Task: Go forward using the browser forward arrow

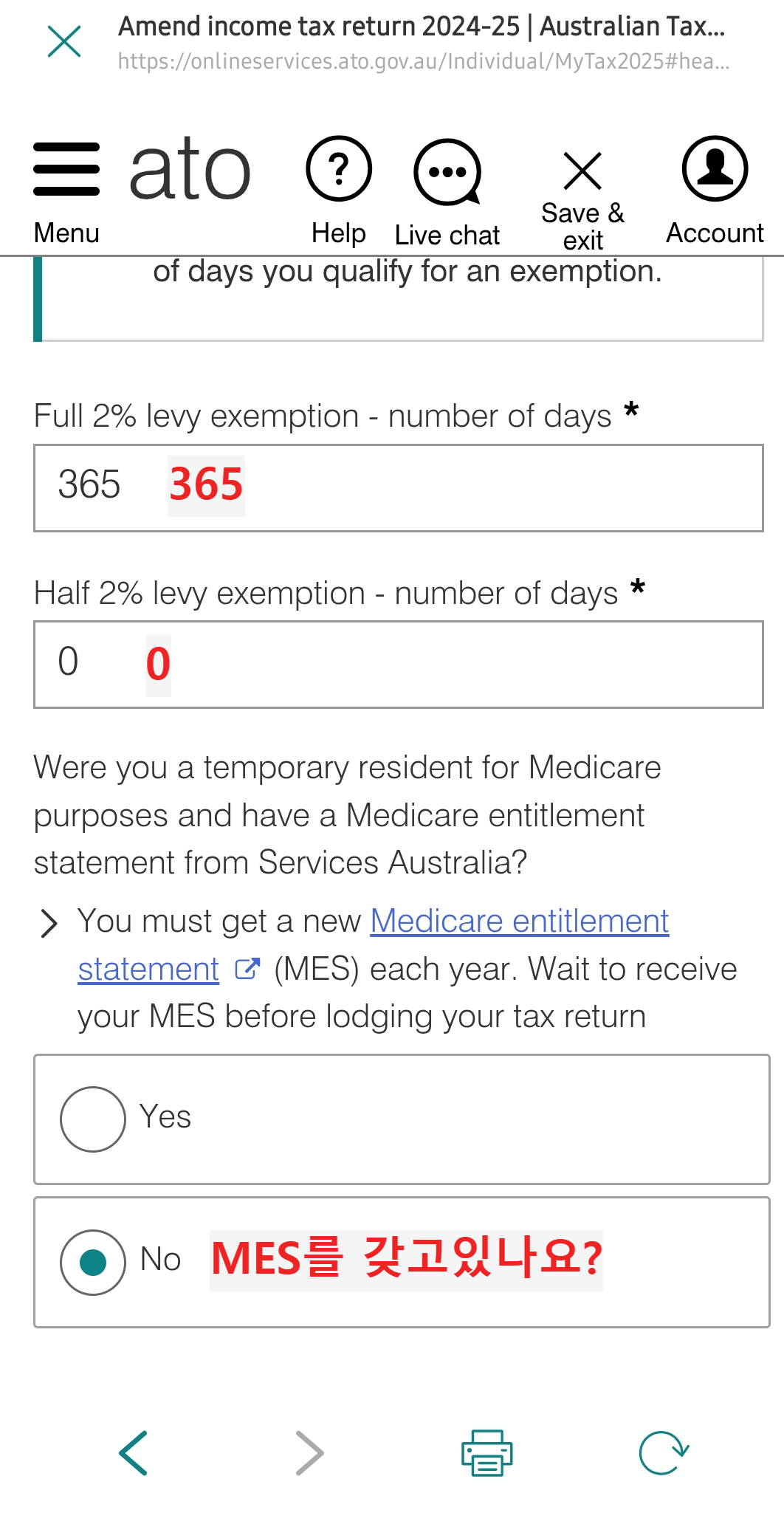Action: pos(309,1452)
